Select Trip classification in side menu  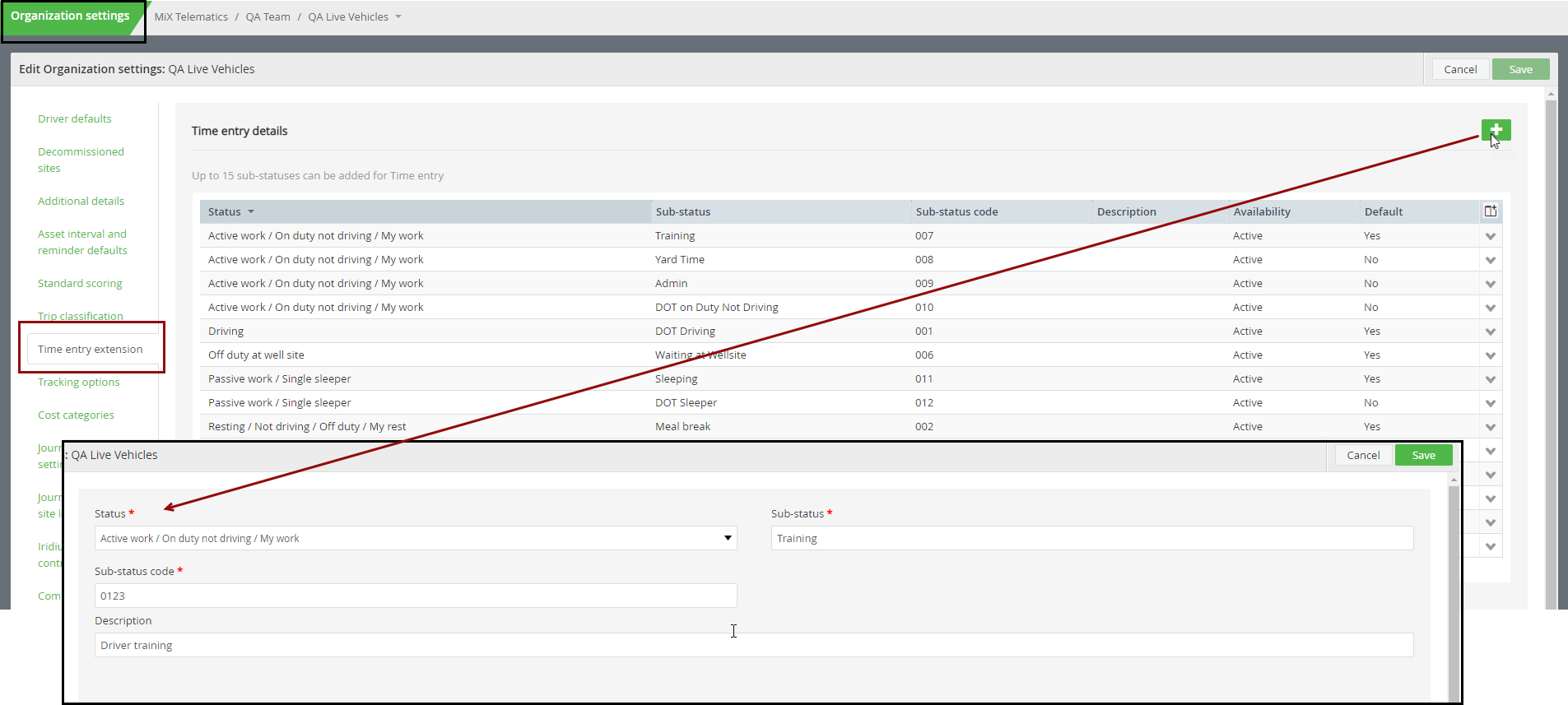coord(81,316)
